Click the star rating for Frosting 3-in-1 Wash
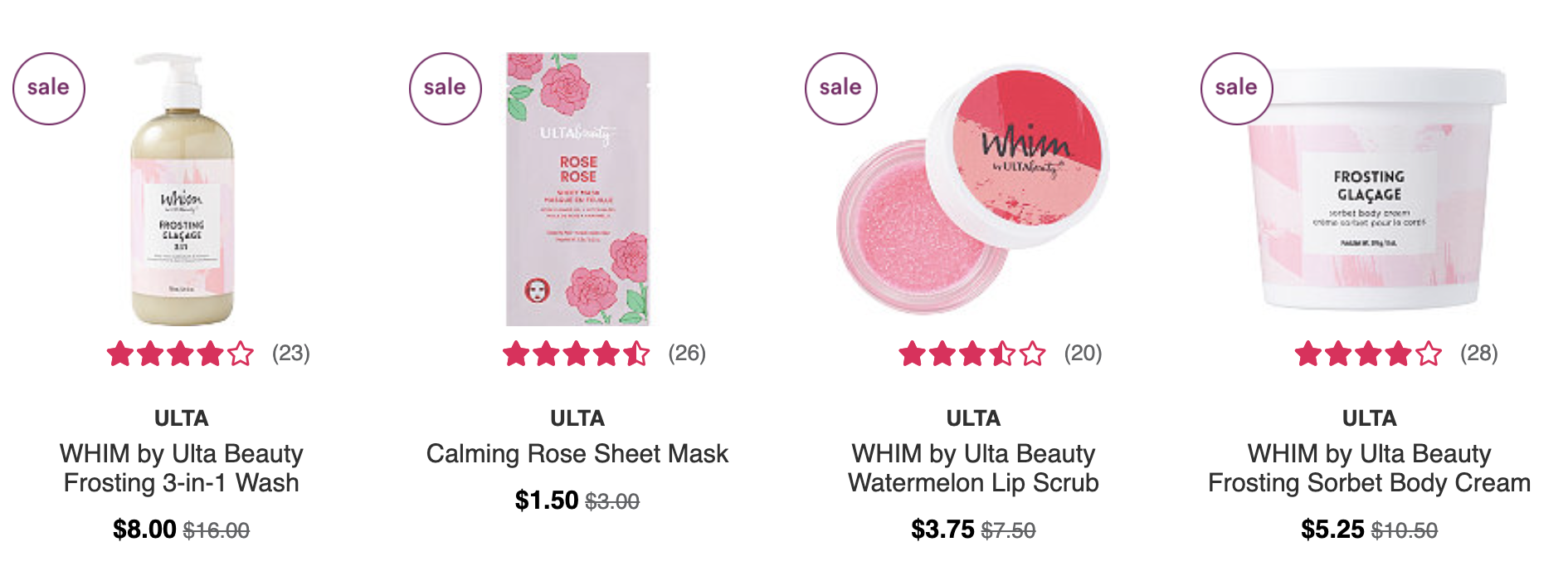Screen dimensions: 1568x586 tap(180, 354)
